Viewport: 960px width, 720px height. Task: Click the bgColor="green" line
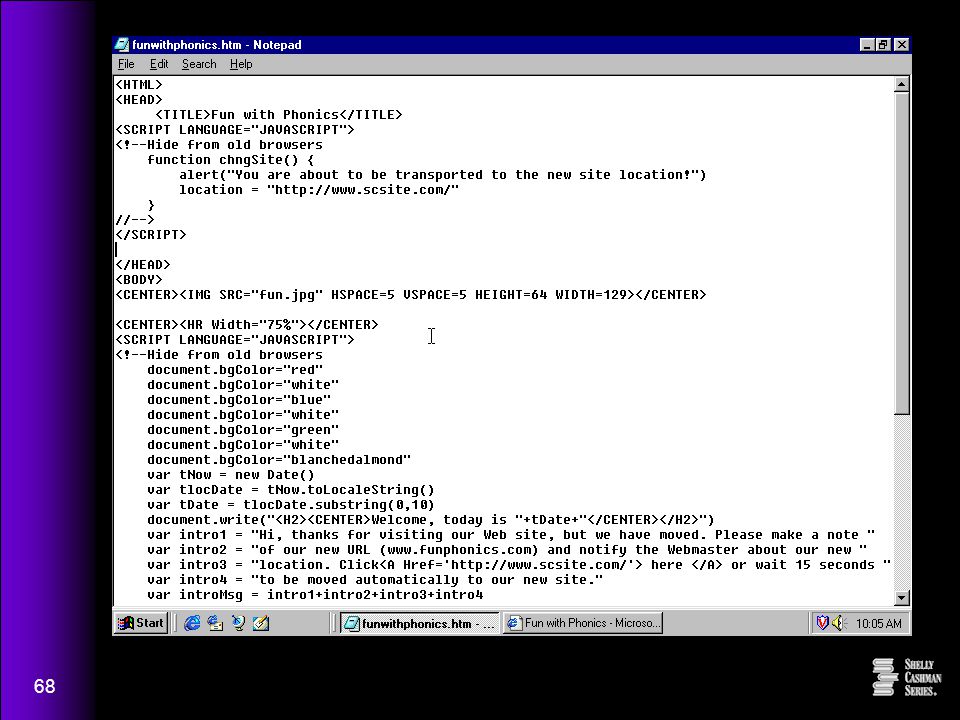pyautogui.click(x=242, y=430)
